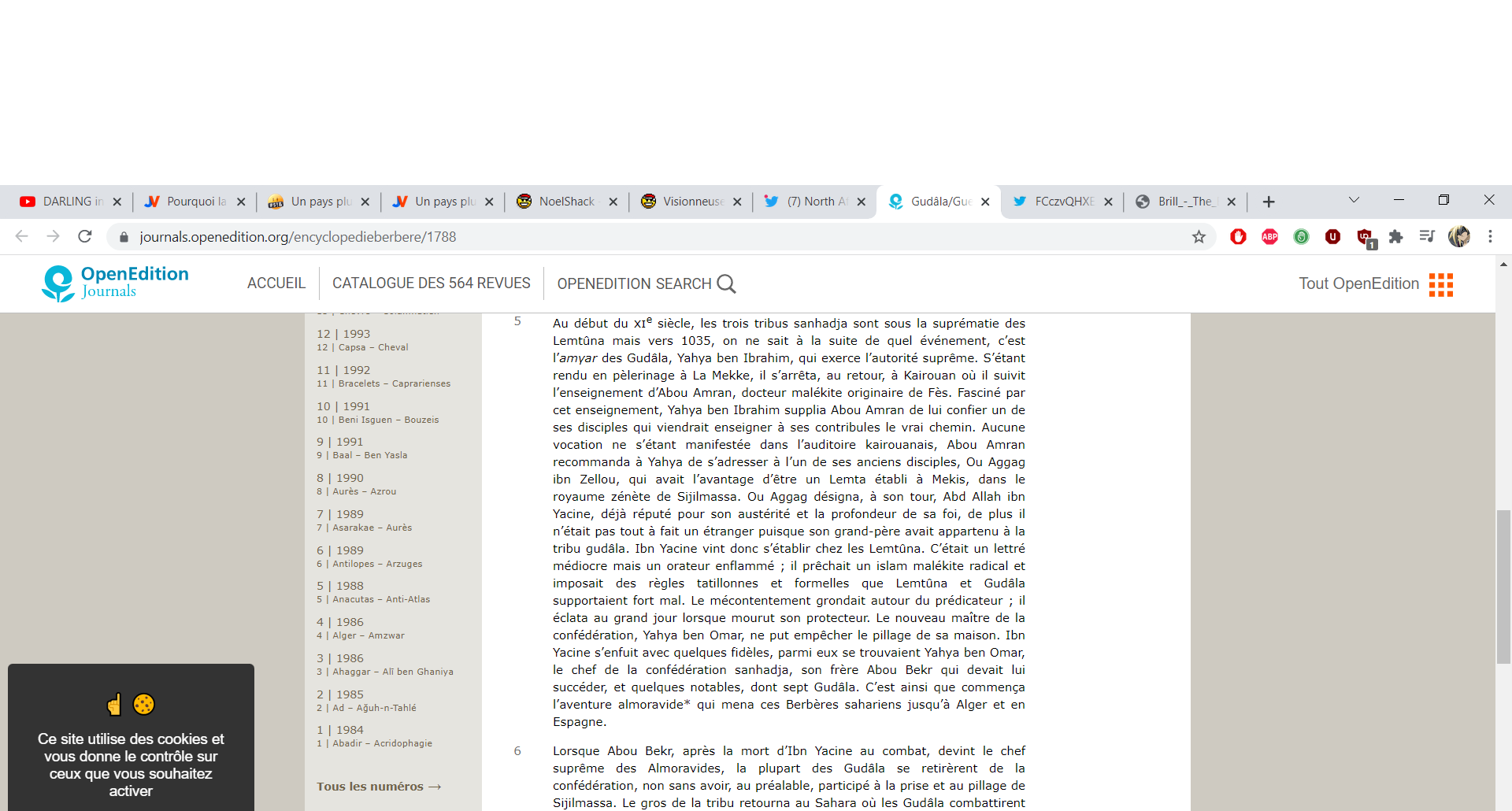This screenshot has height=811, width=1512.
Task: Open issue 9 | 1991 Baal – Ben Yasla
Action: pos(362,448)
